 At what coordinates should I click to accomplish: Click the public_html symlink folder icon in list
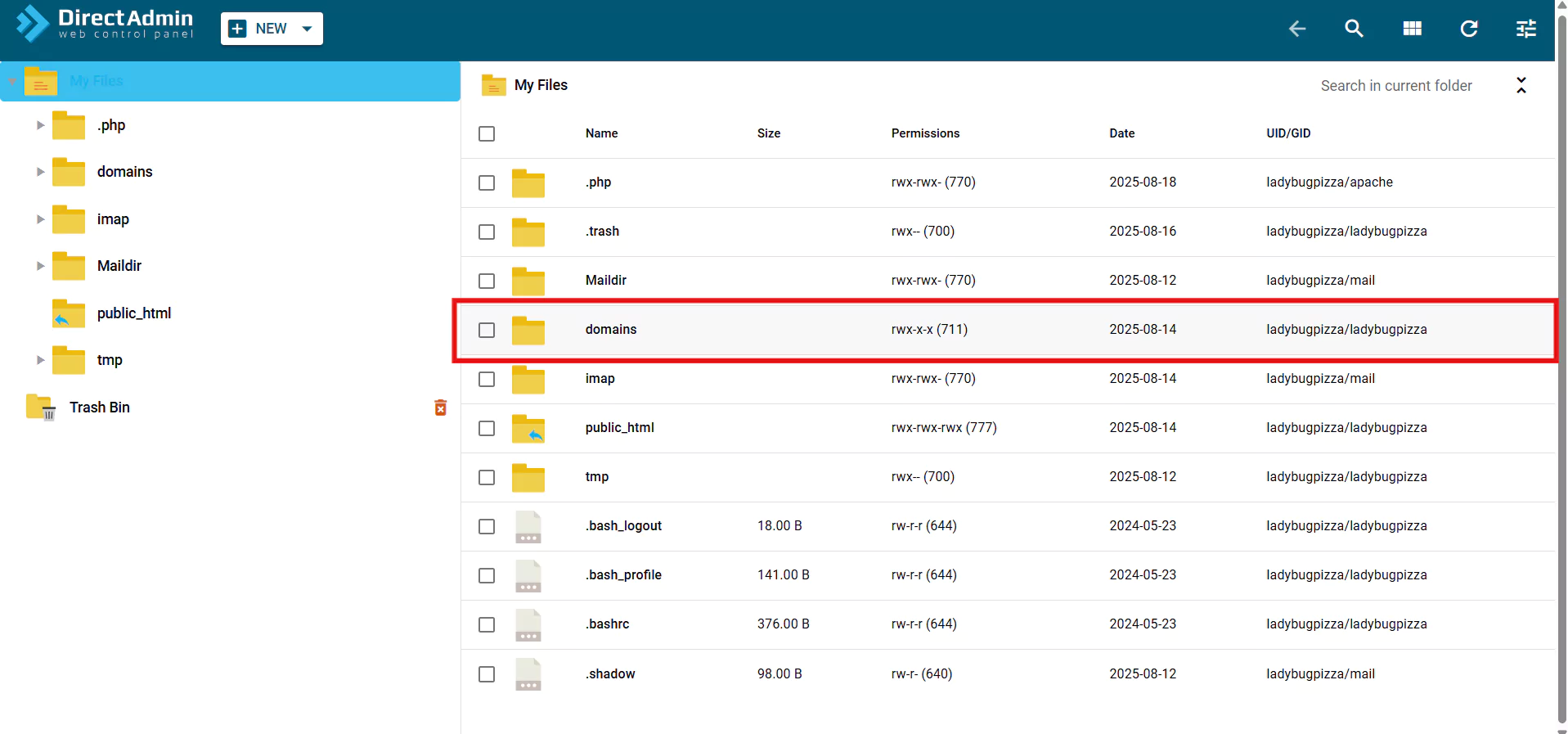528,428
